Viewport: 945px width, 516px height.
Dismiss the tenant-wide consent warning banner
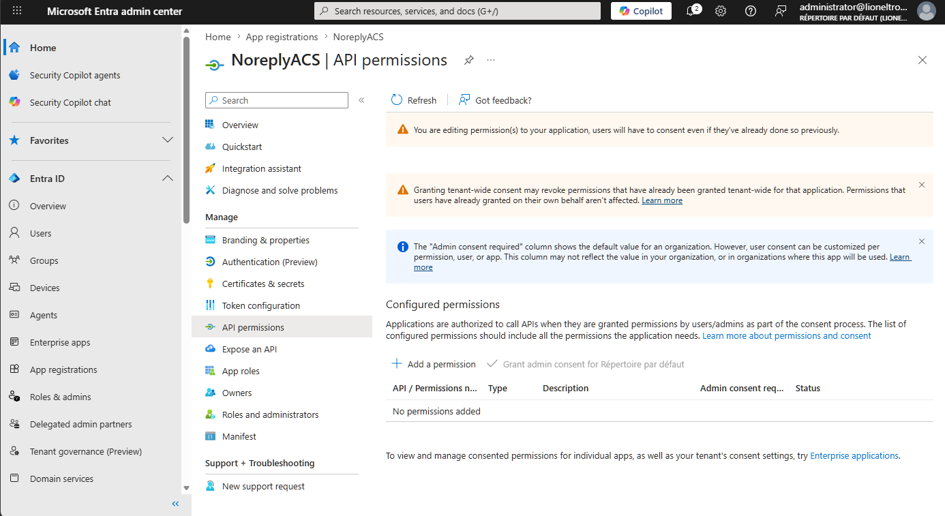(x=921, y=185)
